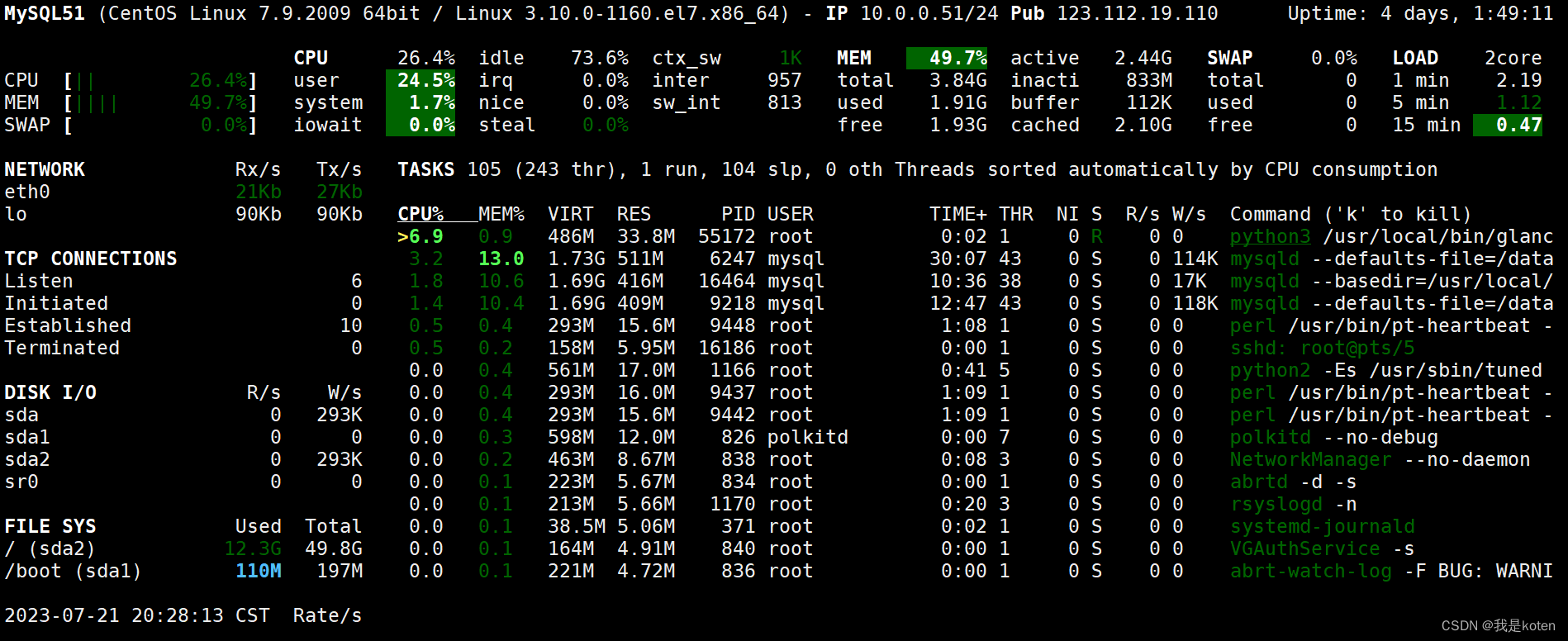Click the FILE SYS section heading
This screenshot has height=641, width=1568.
coord(50,526)
